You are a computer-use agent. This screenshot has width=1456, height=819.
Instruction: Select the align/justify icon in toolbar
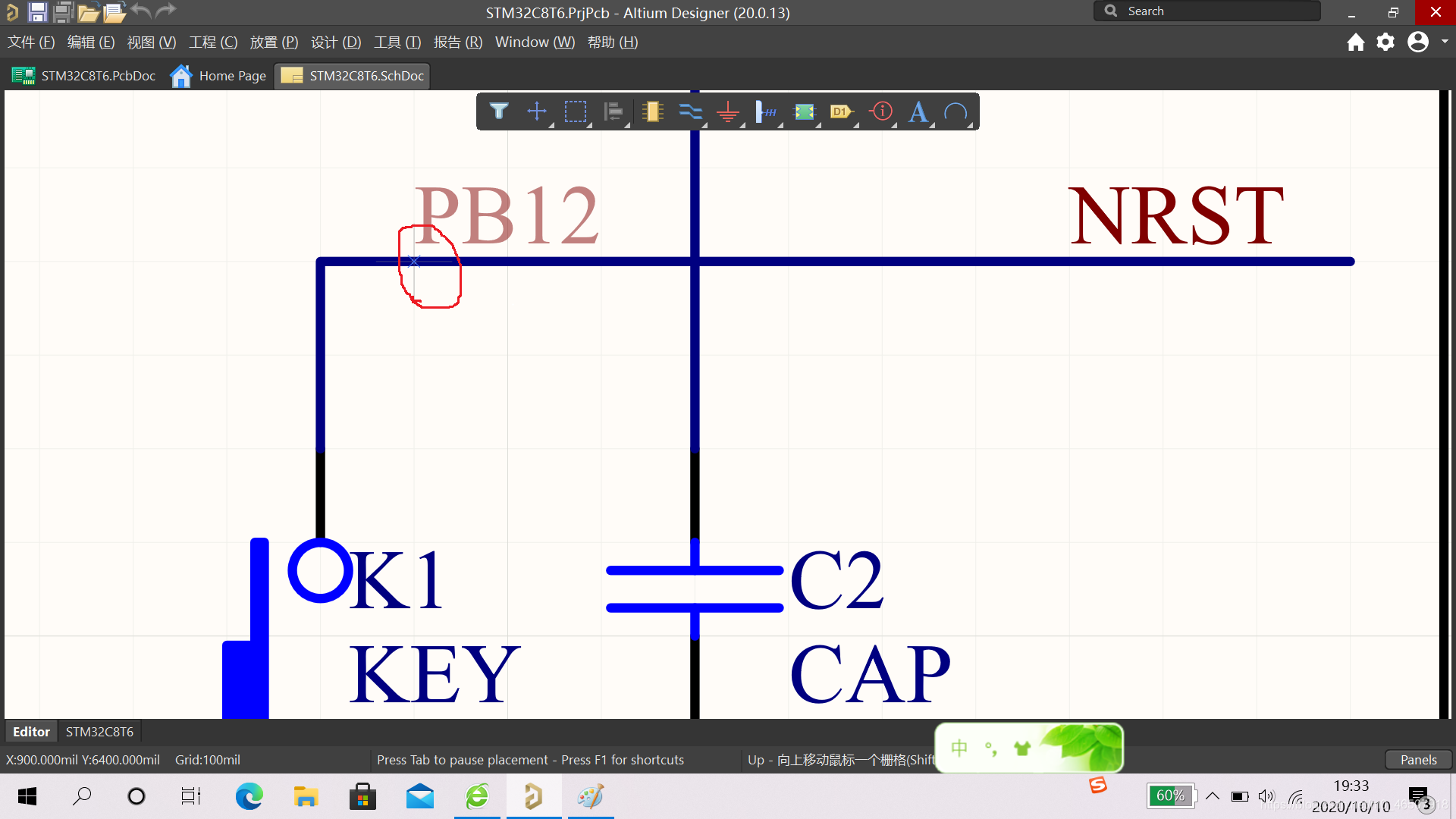pos(613,112)
